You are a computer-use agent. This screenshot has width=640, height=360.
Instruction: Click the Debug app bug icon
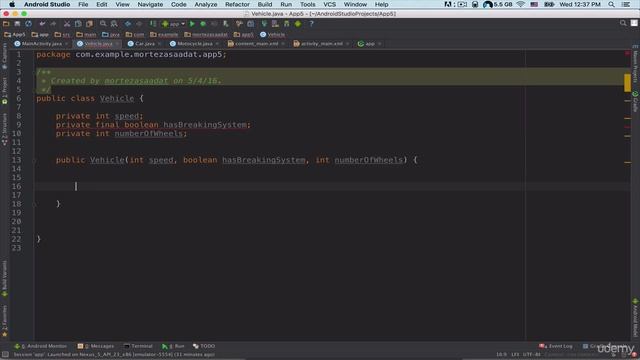click(203, 24)
